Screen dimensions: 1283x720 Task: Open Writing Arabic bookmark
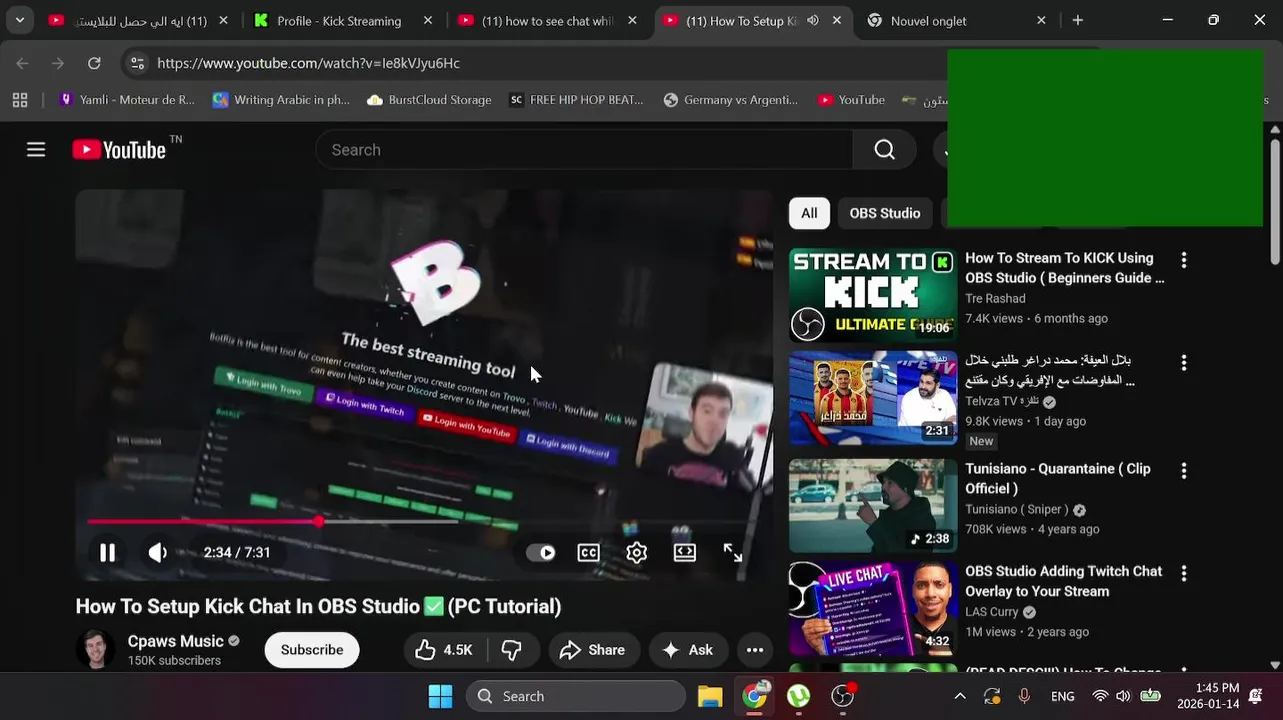(281, 100)
